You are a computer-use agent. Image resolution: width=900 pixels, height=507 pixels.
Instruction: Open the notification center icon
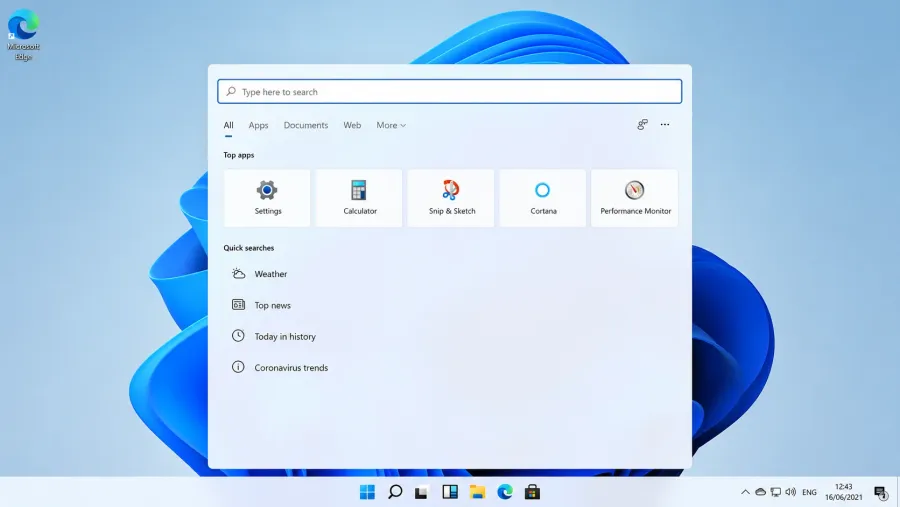[881, 492]
